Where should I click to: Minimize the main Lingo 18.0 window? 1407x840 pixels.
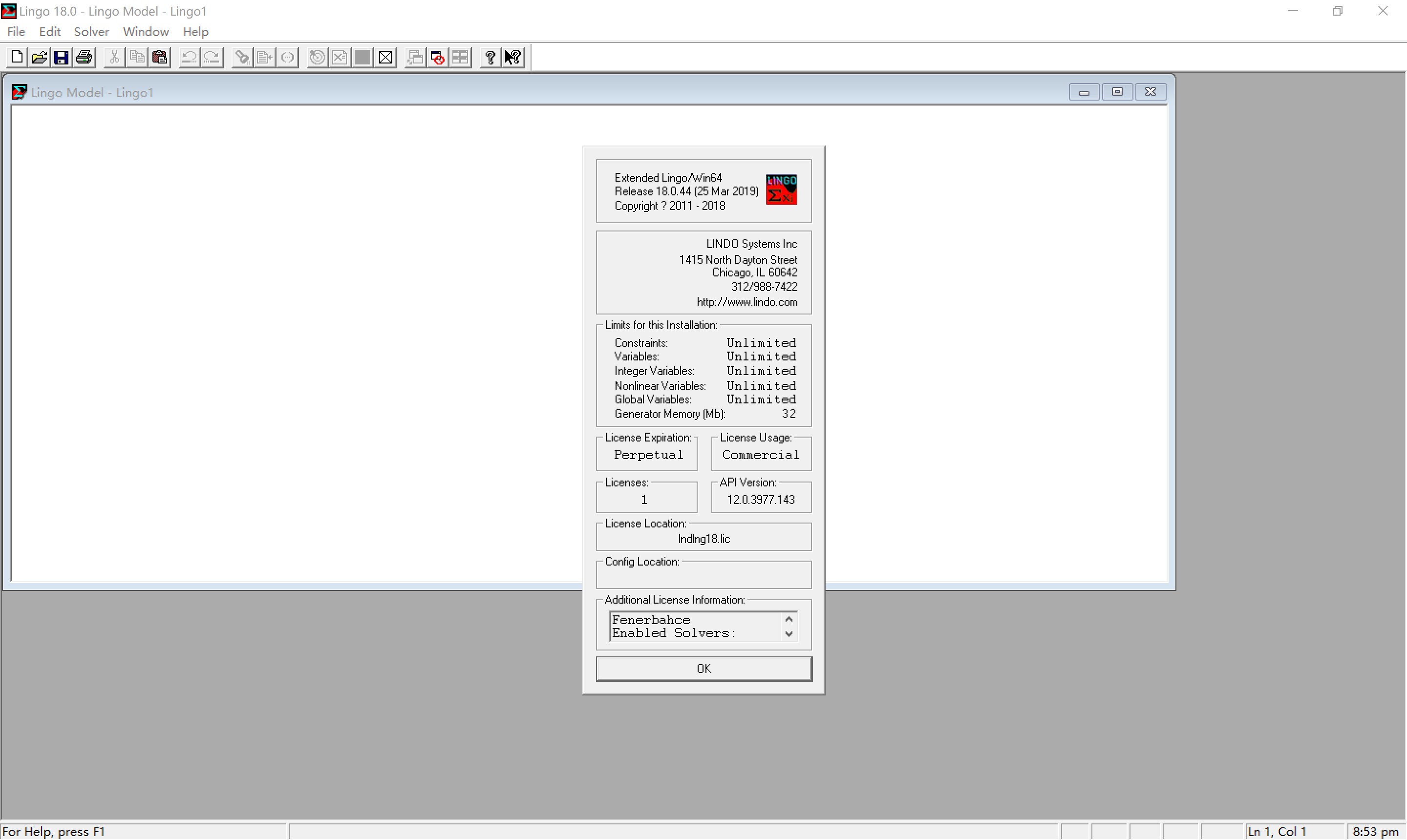pyautogui.click(x=1293, y=11)
